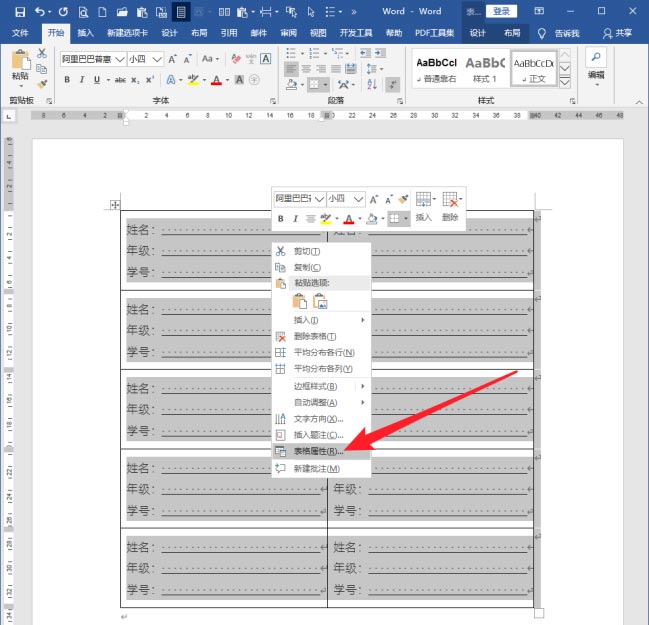The height and width of the screenshot is (625, 649).
Task: Click the table resize handle at bottom-right
Action: pos(539,613)
